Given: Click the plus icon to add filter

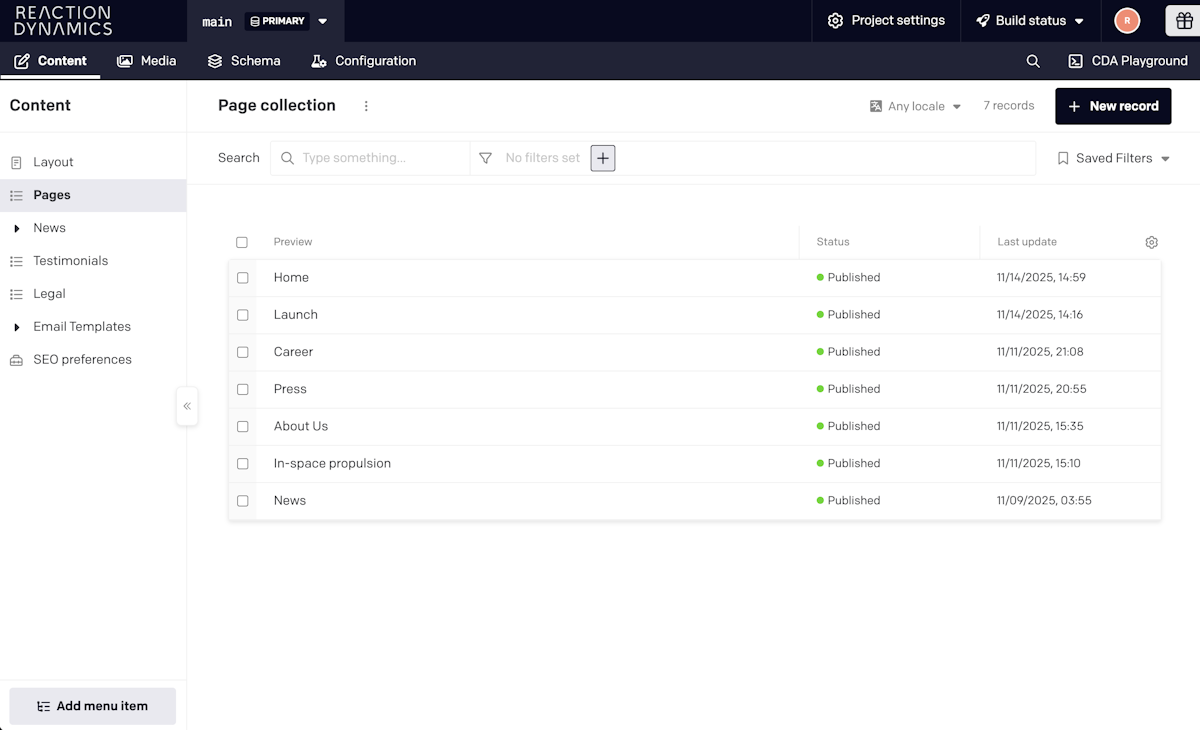Looking at the screenshot, I should click(x=602, y=158).
